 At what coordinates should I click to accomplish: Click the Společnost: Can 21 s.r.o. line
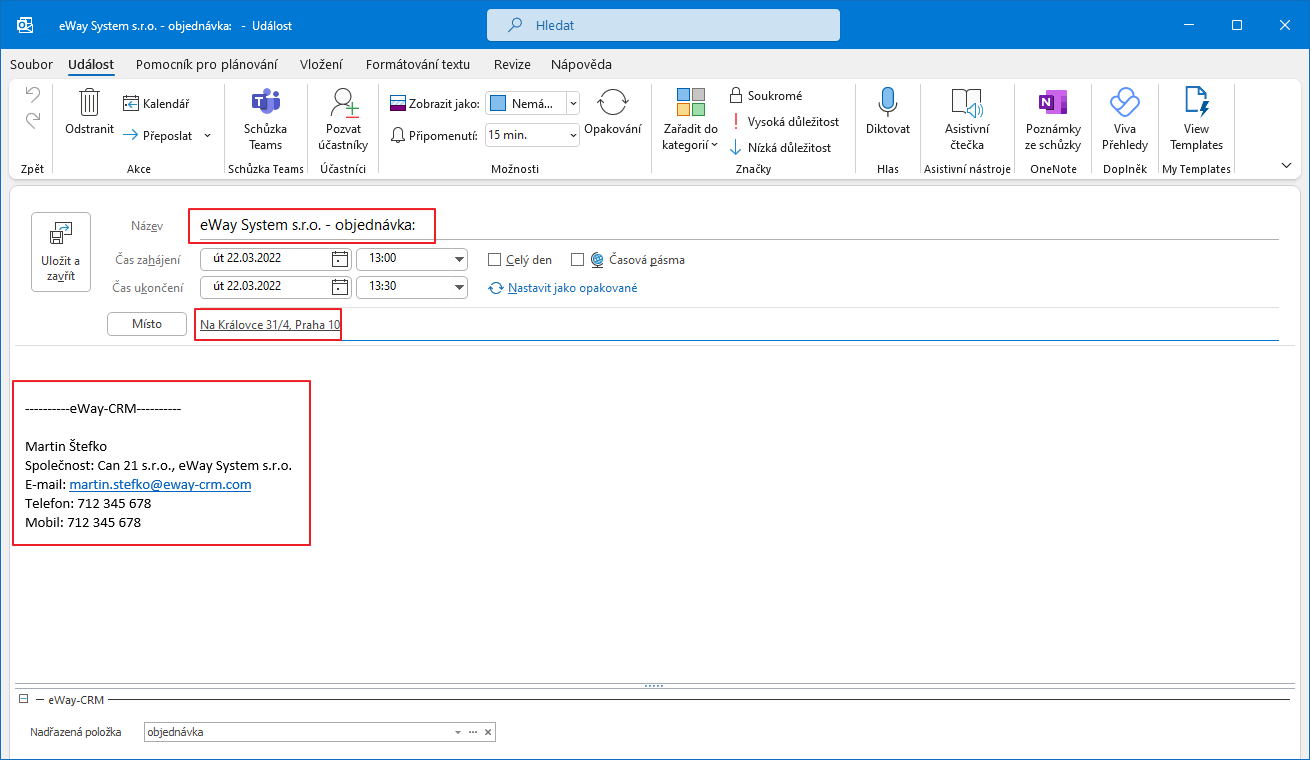[159, 465]
